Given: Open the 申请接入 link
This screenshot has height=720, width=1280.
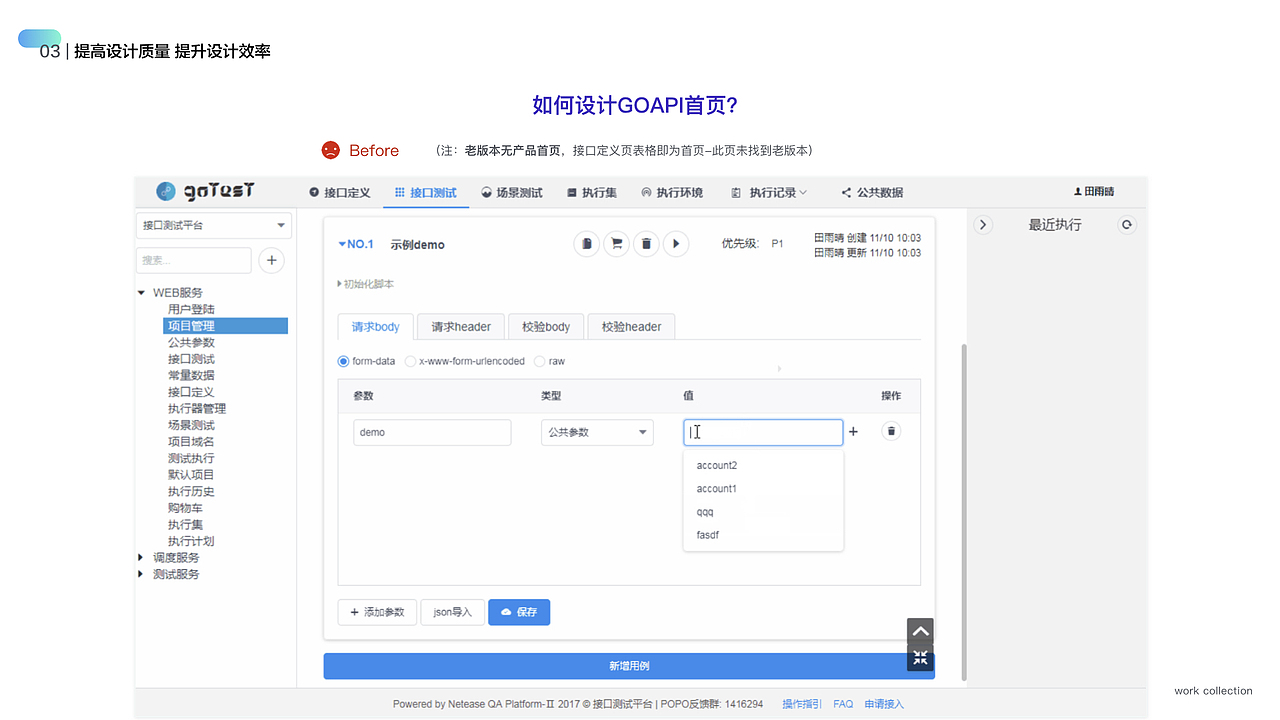Looking at the screenshot, I should point(884,704).
